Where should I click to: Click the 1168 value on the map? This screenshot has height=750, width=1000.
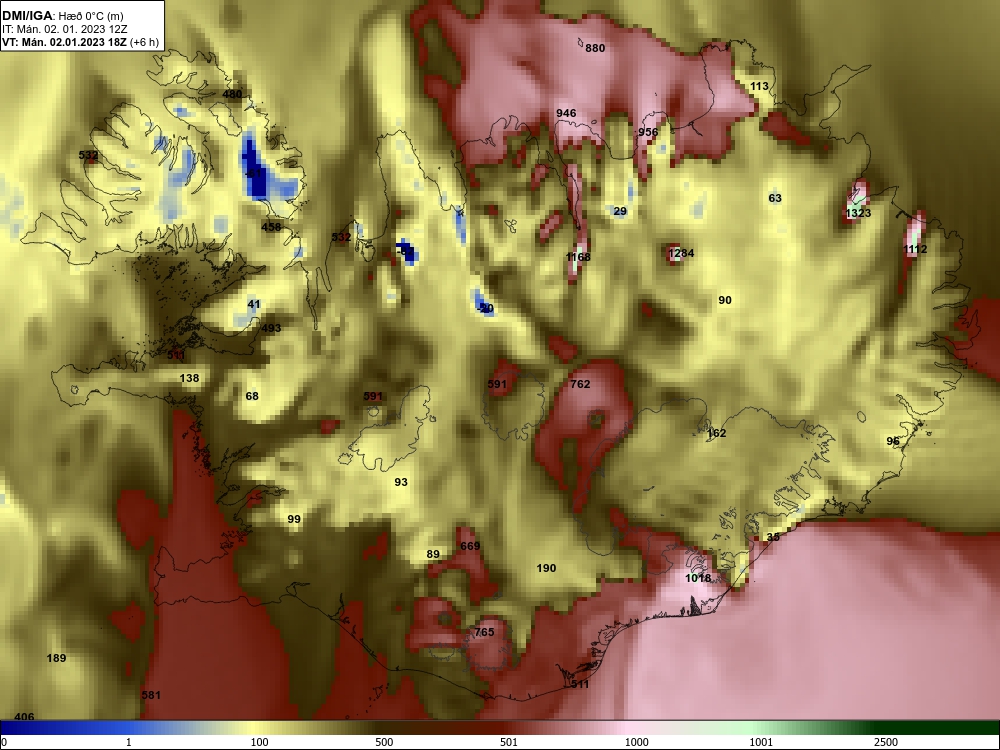578,257
